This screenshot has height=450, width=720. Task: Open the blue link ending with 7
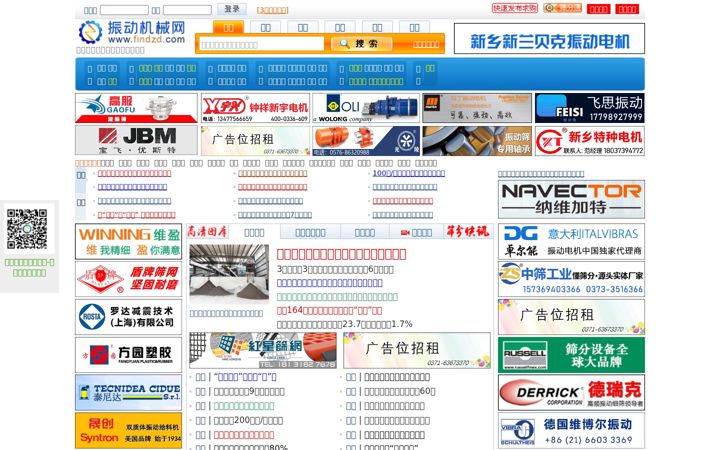(x=275, y=214)
